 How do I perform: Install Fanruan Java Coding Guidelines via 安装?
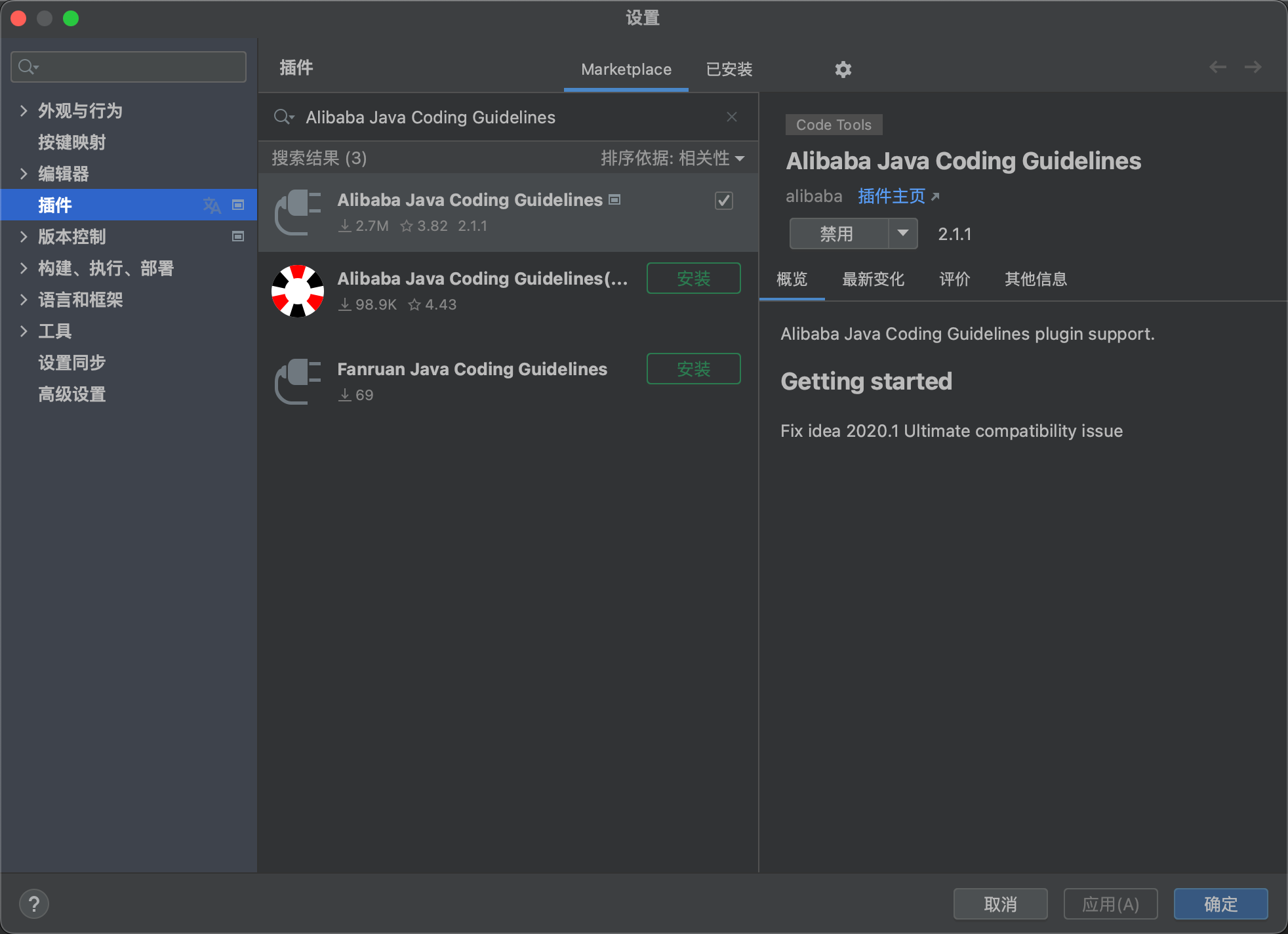pos(693,369)
